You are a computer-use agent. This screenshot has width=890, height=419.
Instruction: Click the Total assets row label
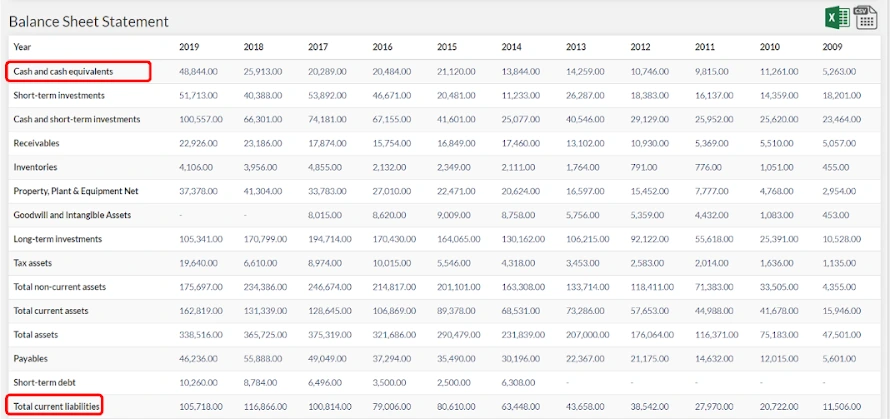point(38,334)
